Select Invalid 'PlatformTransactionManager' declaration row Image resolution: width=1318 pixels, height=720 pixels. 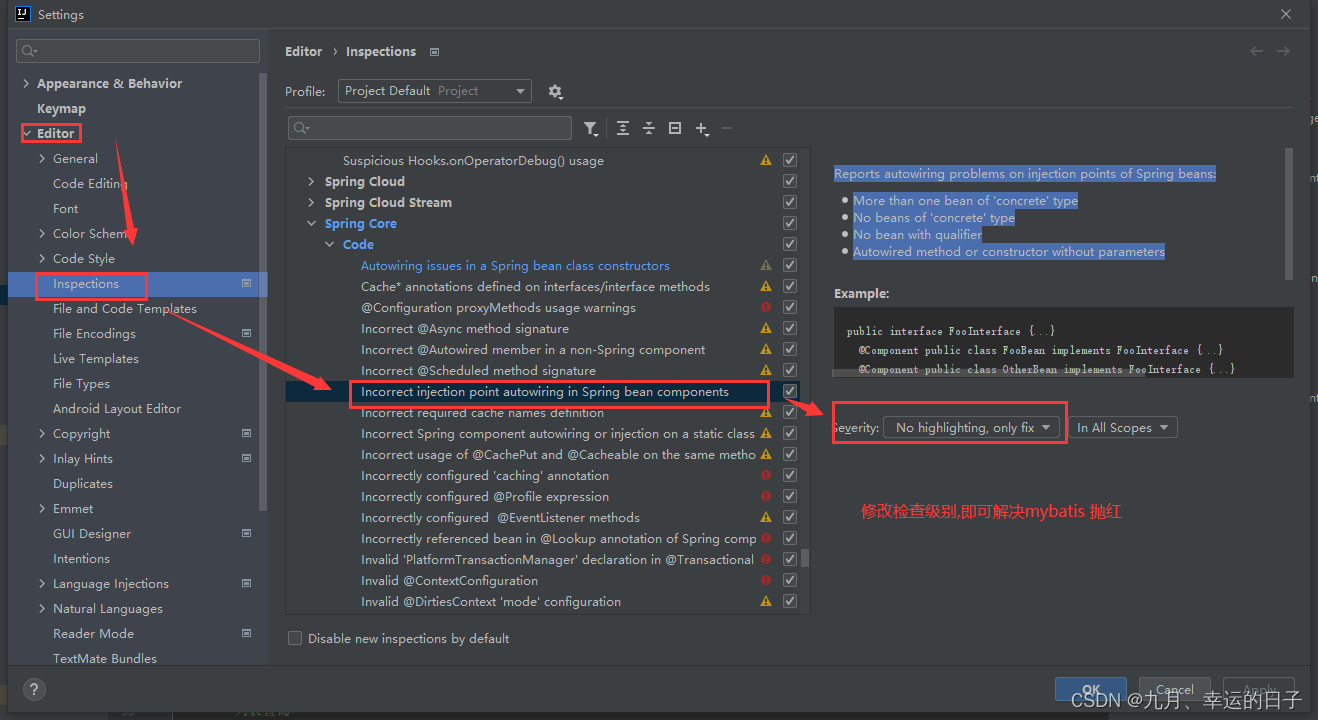pyautogui.click(x=557, y=560)
